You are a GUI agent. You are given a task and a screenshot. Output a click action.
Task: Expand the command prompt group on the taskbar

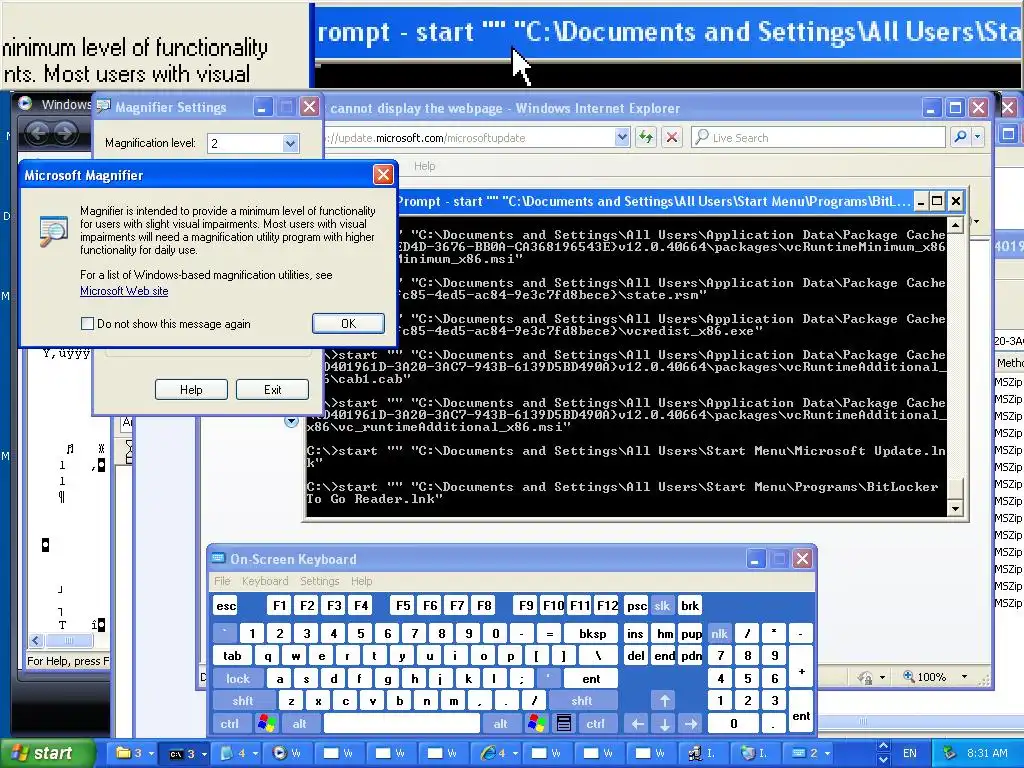coord(204,753)
